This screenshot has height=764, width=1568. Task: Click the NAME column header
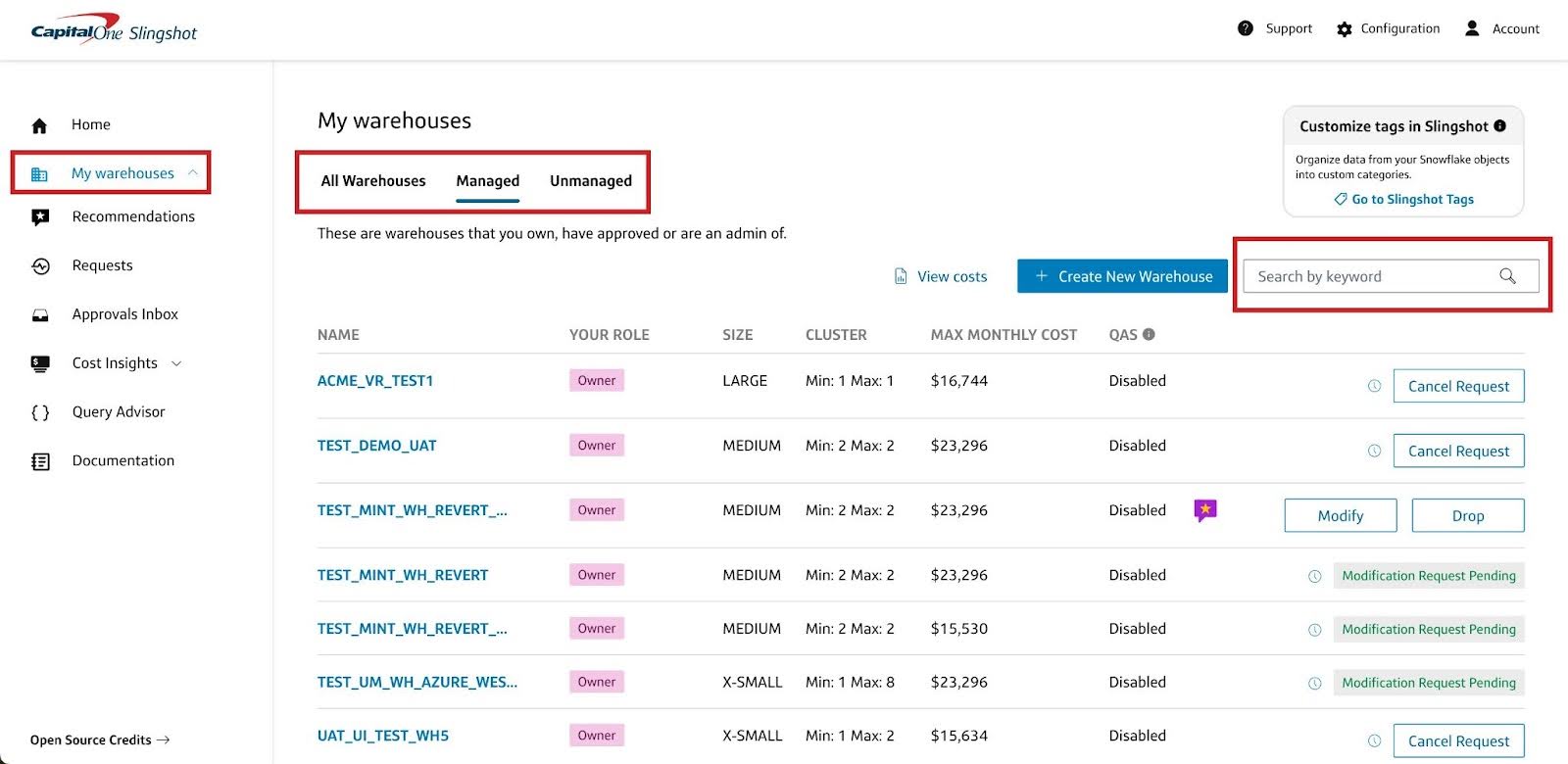click(x=338, y=334)
